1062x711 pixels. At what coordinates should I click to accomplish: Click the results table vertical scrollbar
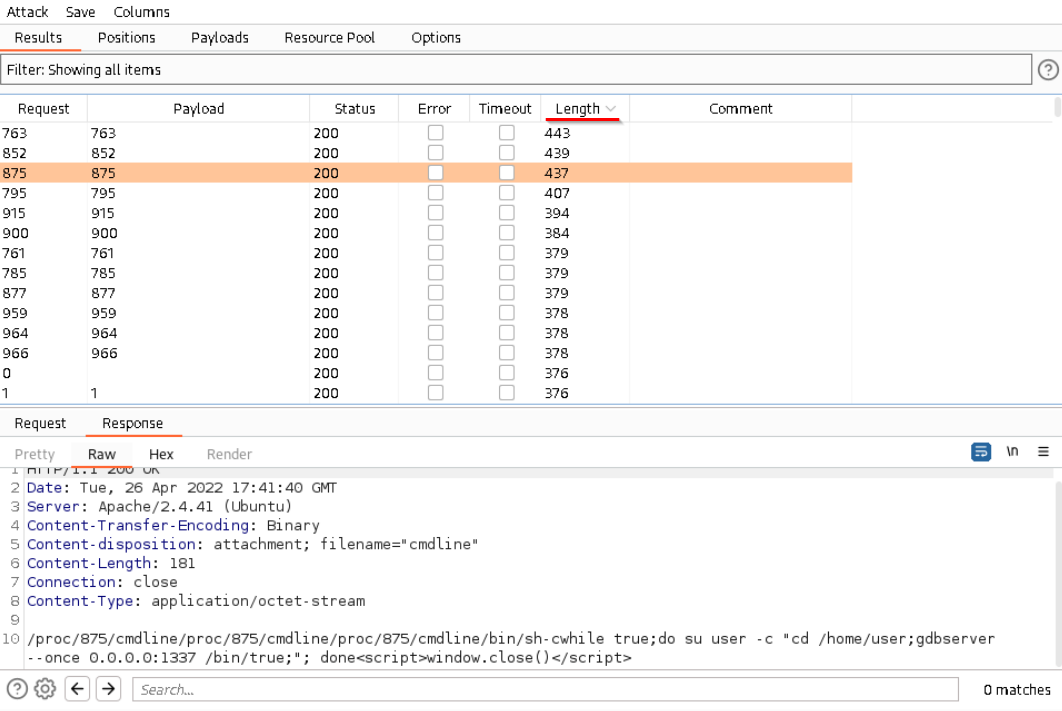tap(1057, 108)
